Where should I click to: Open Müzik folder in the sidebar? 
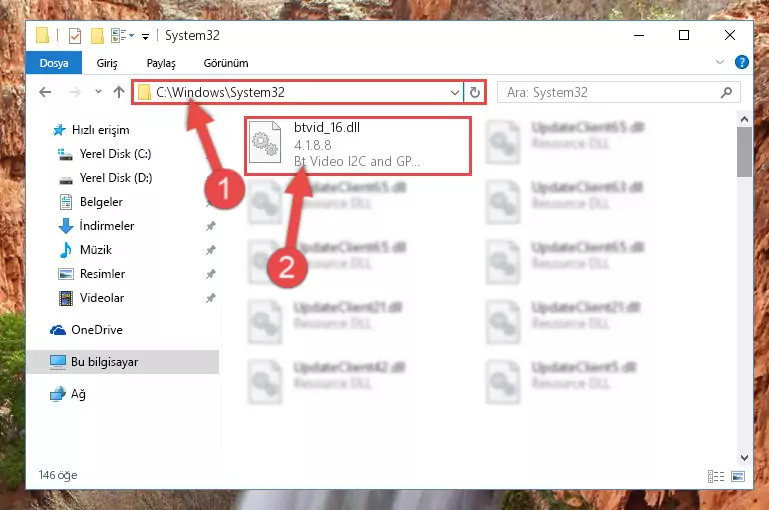point(85,250)
